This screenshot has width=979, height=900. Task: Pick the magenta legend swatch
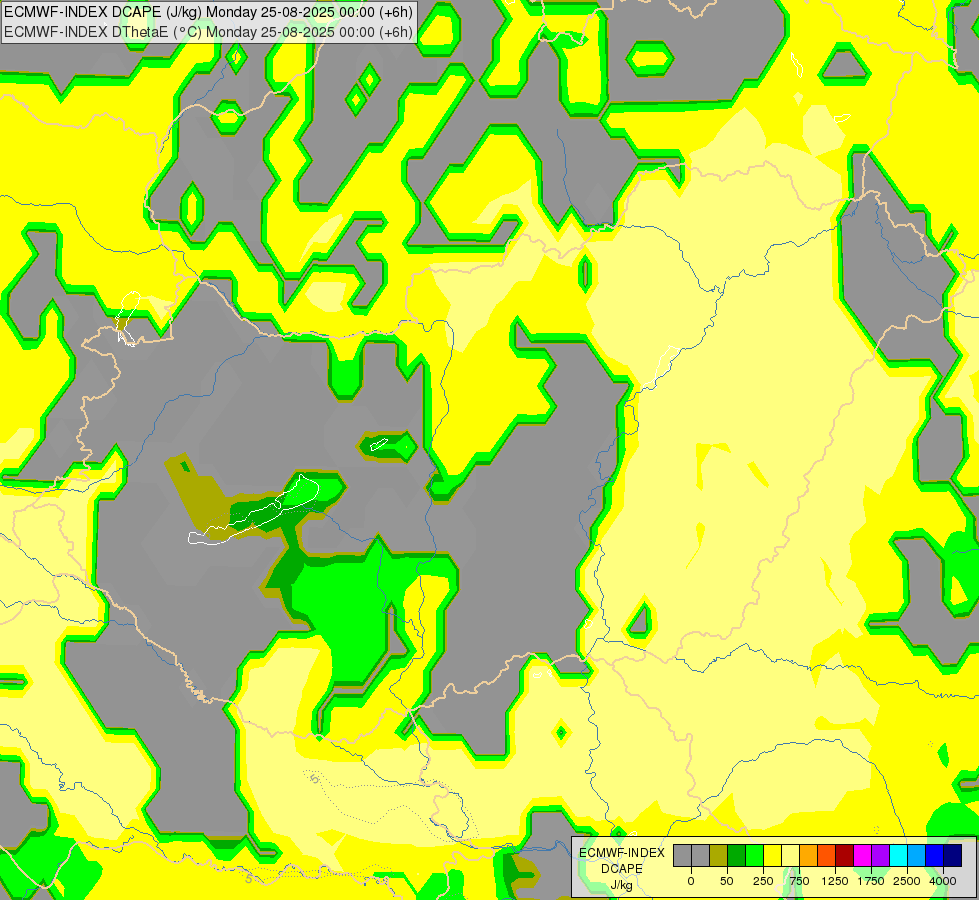click(862, 855)
